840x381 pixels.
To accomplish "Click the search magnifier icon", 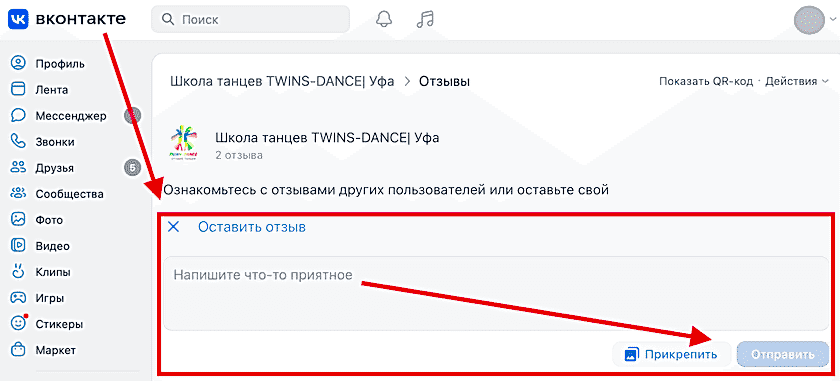I will point(168,20).
